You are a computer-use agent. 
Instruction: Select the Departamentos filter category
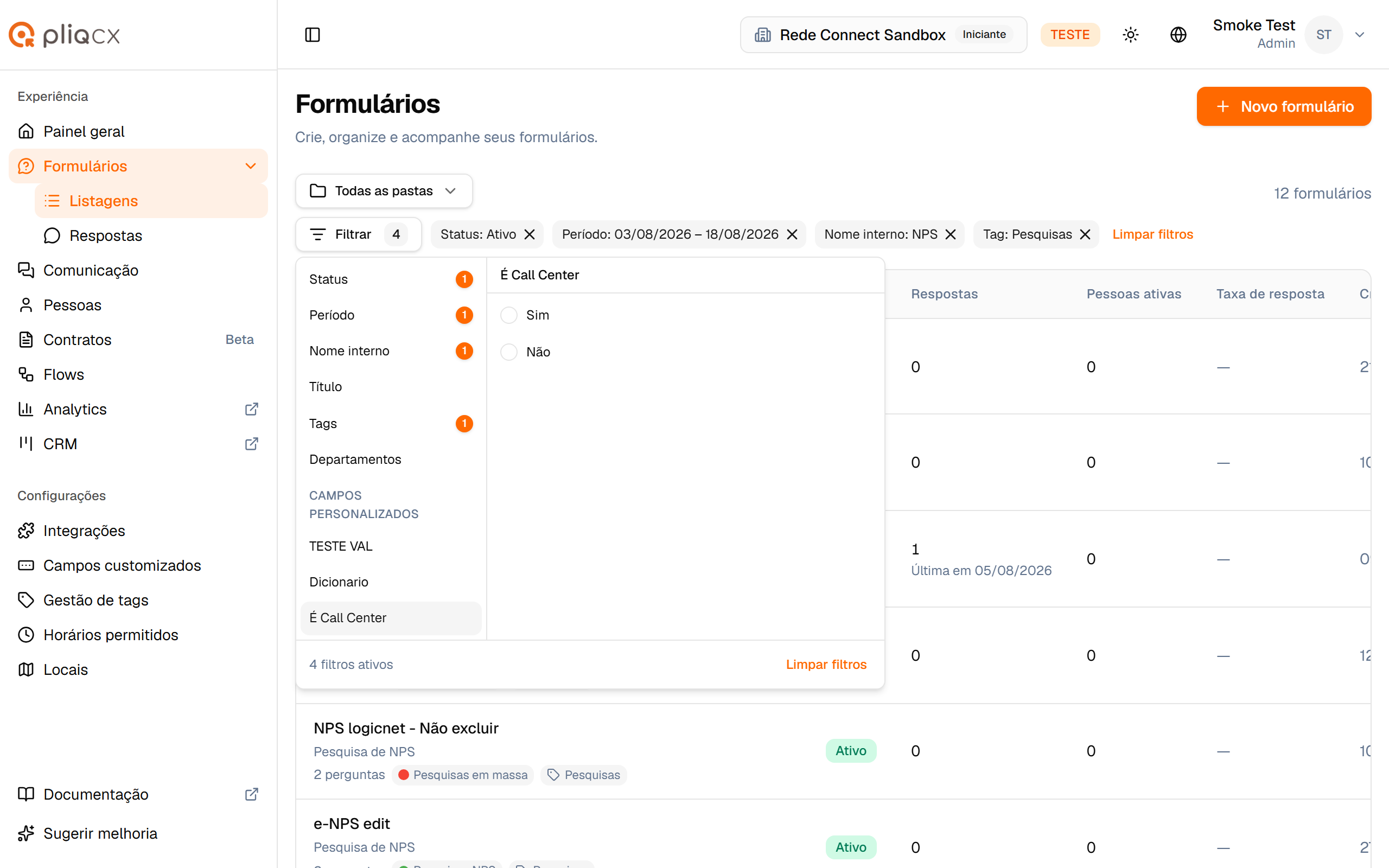391,459
